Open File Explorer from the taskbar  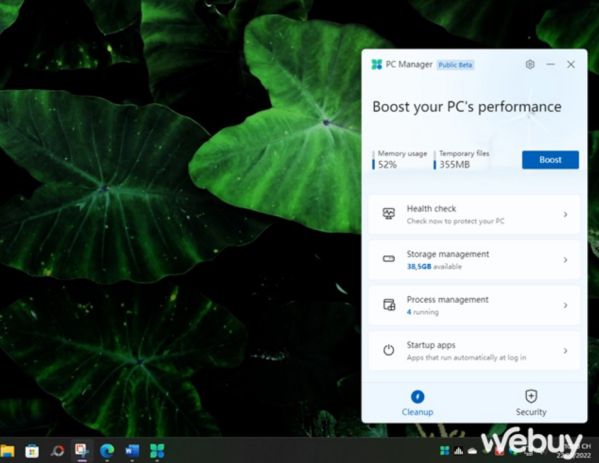point(7,451)
